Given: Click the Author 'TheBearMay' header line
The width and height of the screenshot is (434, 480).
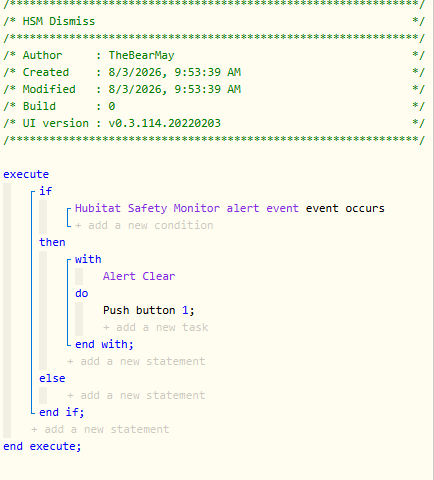Looking at the screenshot, I should click(x=214, y=55).
